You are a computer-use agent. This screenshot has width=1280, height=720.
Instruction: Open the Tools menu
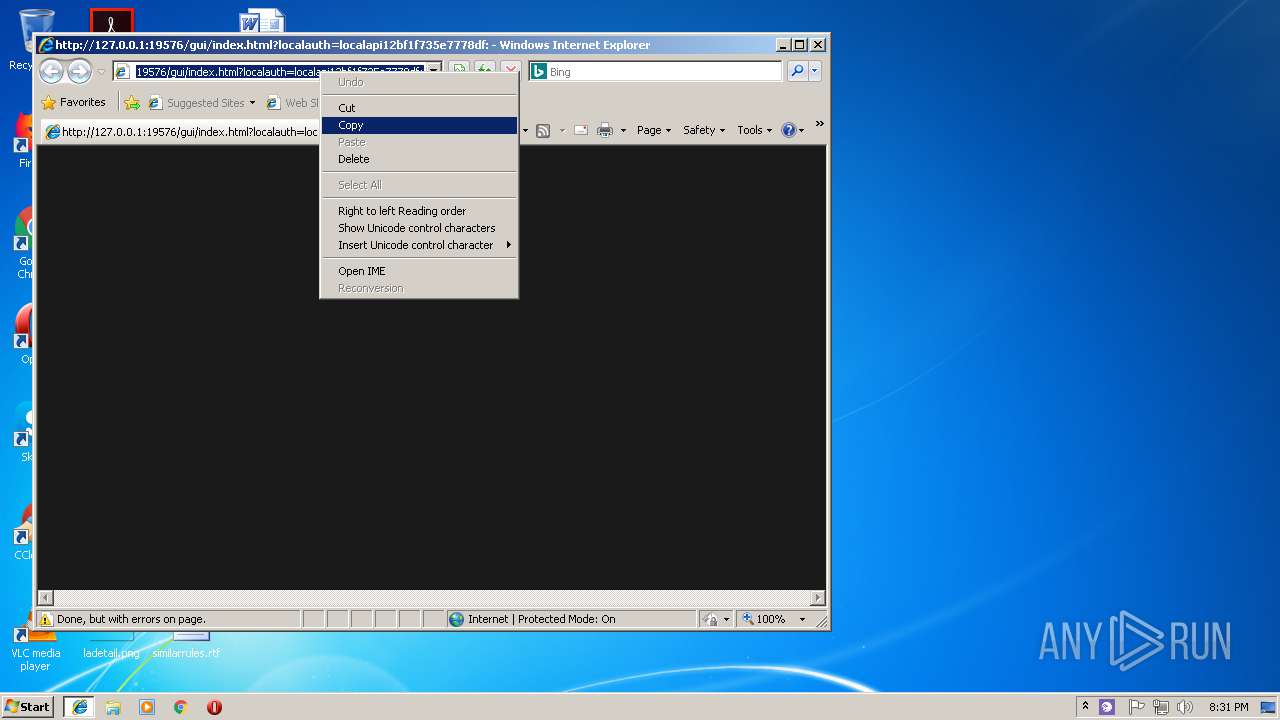click(755, 130)
